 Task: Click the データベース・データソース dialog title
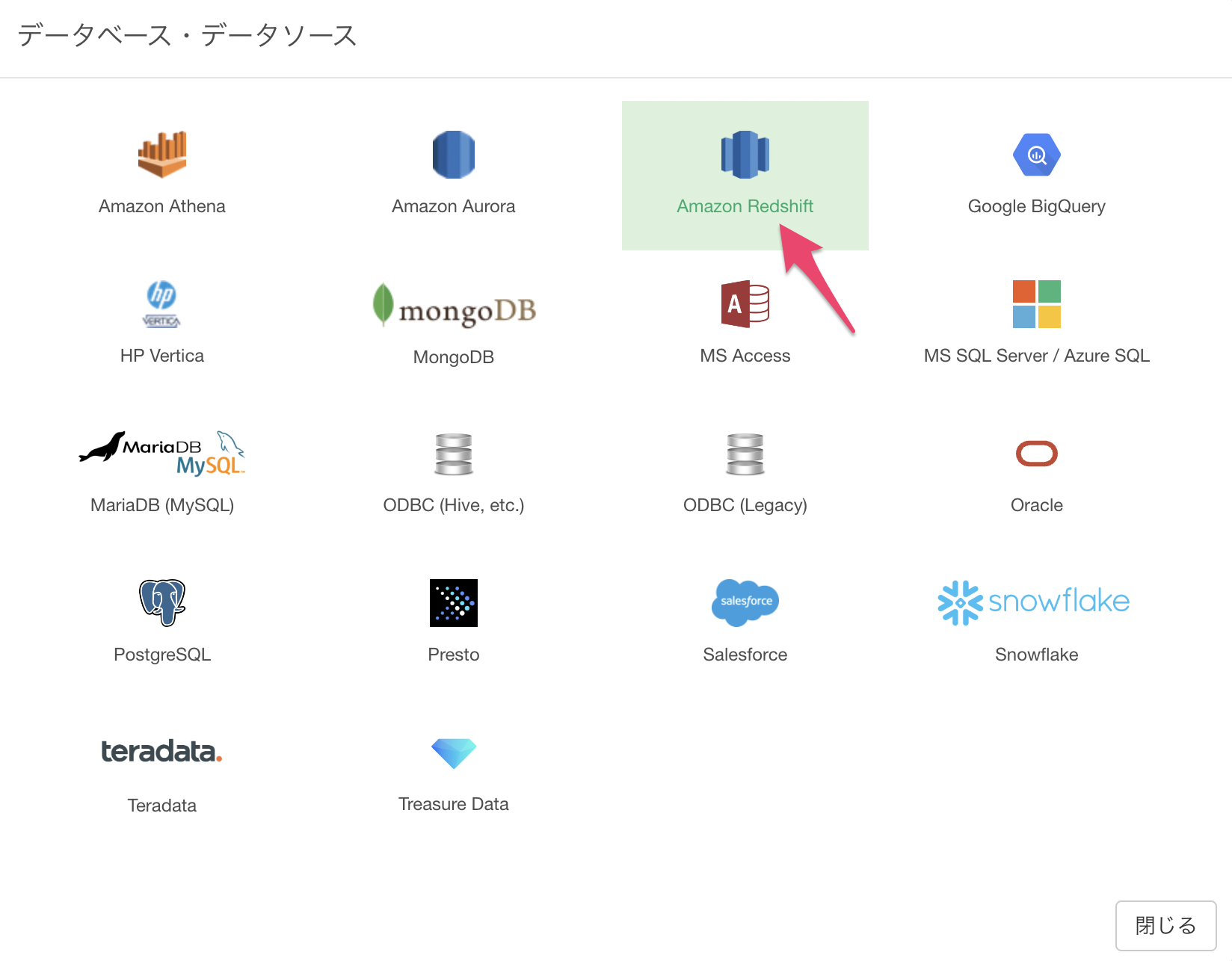click(188, 35)
